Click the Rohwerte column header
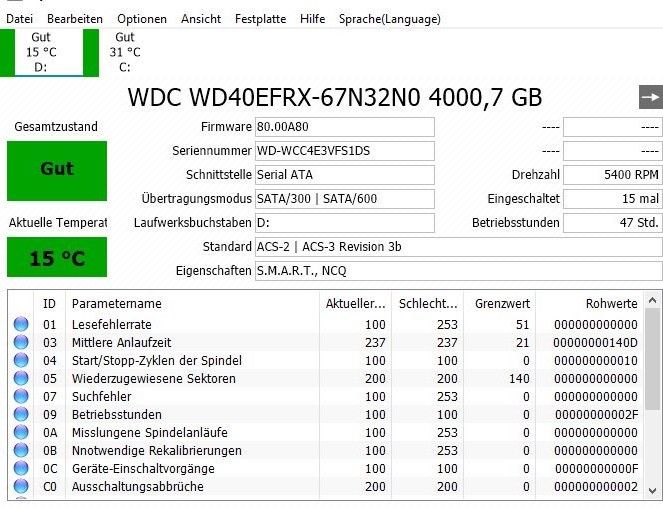 [589, 304]
